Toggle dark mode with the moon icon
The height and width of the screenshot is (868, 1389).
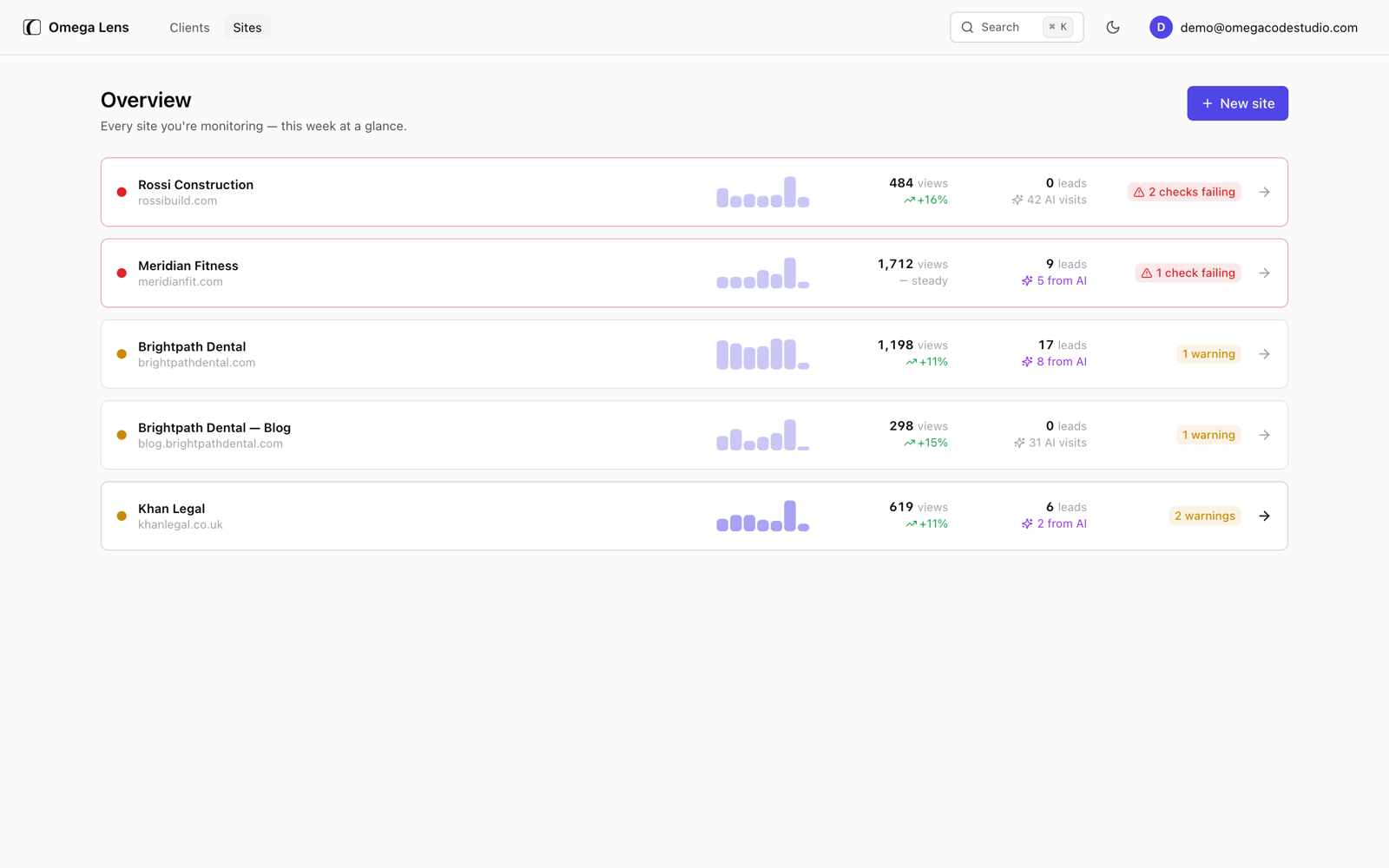point(1113,27)
